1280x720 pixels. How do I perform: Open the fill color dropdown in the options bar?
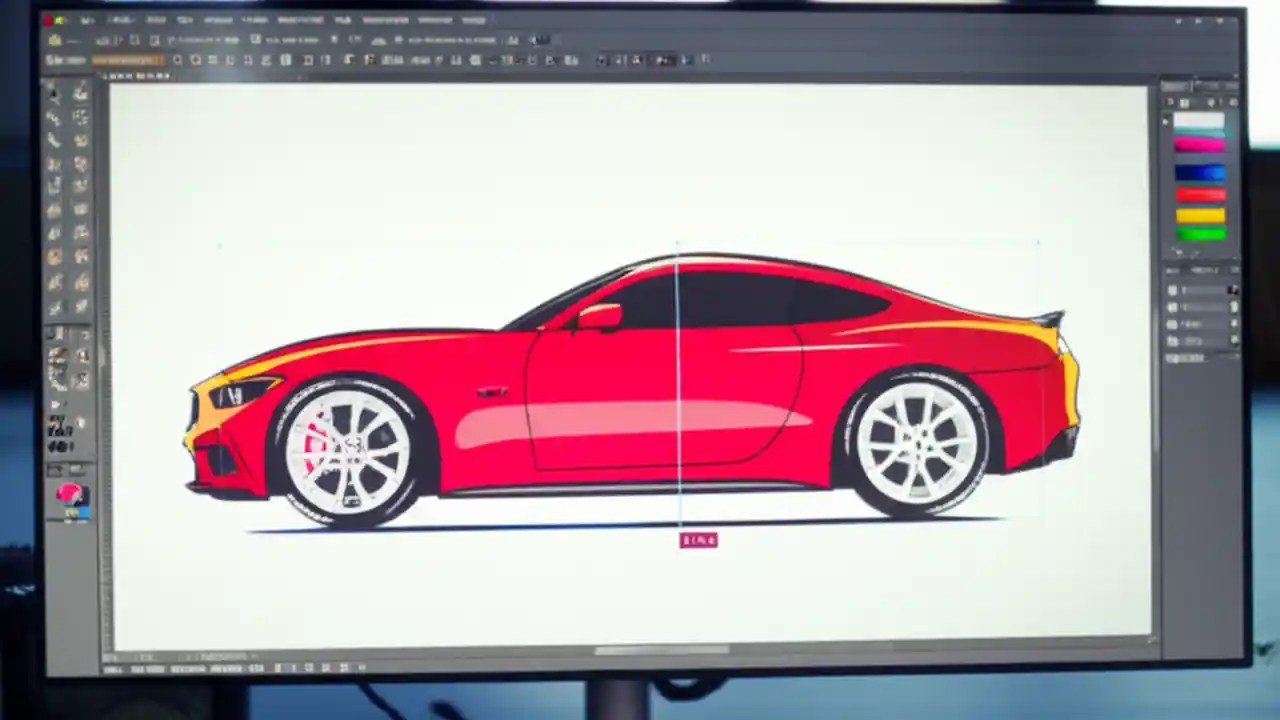128,60
